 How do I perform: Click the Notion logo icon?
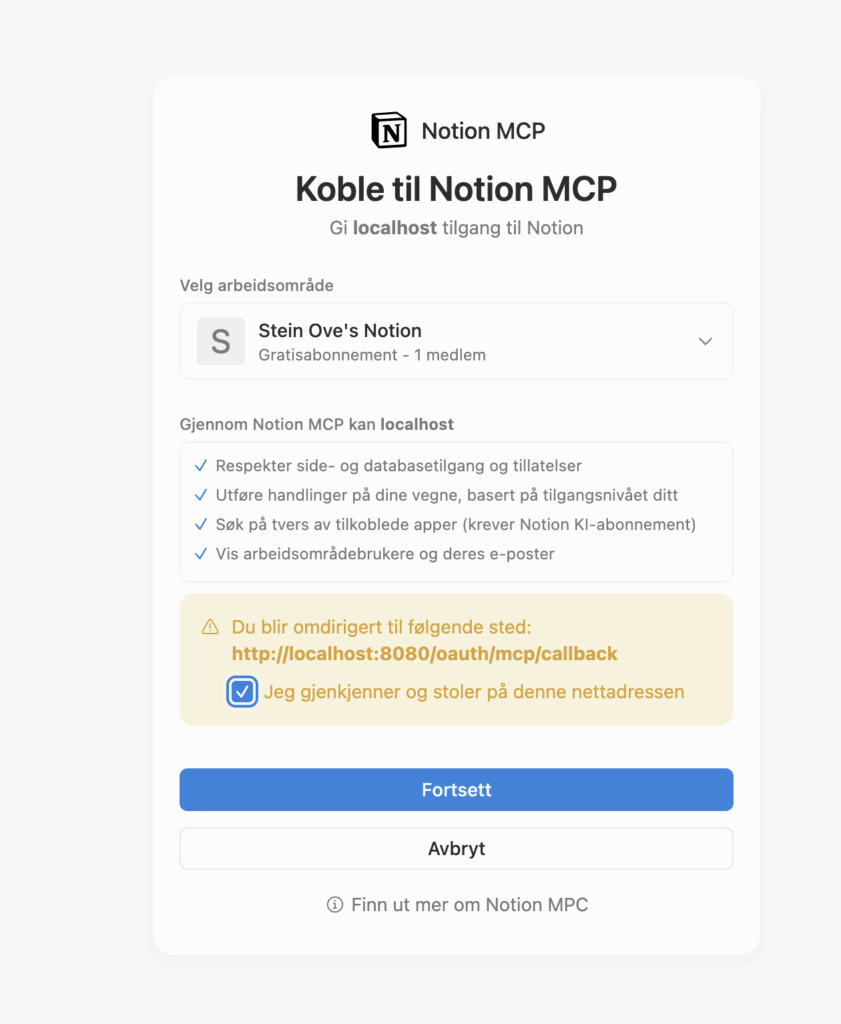389,131
